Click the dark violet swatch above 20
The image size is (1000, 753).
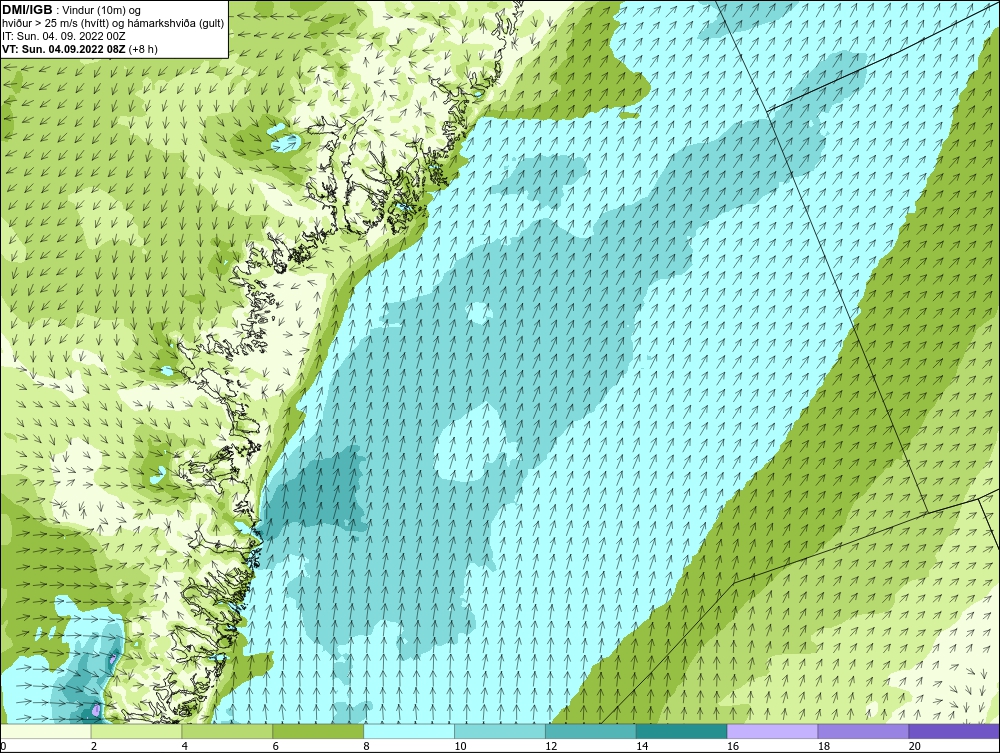coord(954,731)
